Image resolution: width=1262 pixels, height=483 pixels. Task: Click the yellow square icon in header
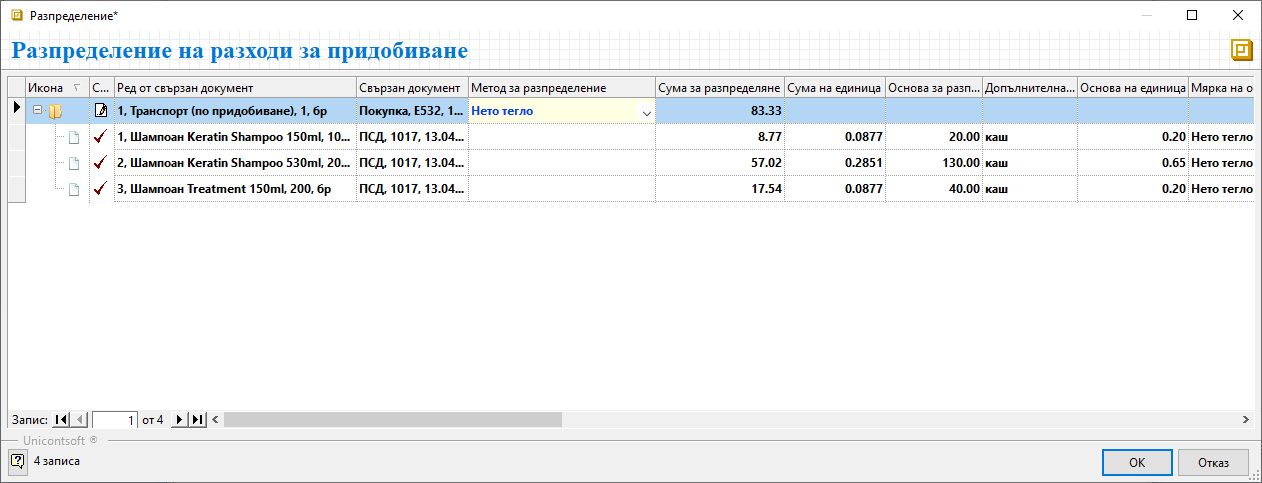1242,50
